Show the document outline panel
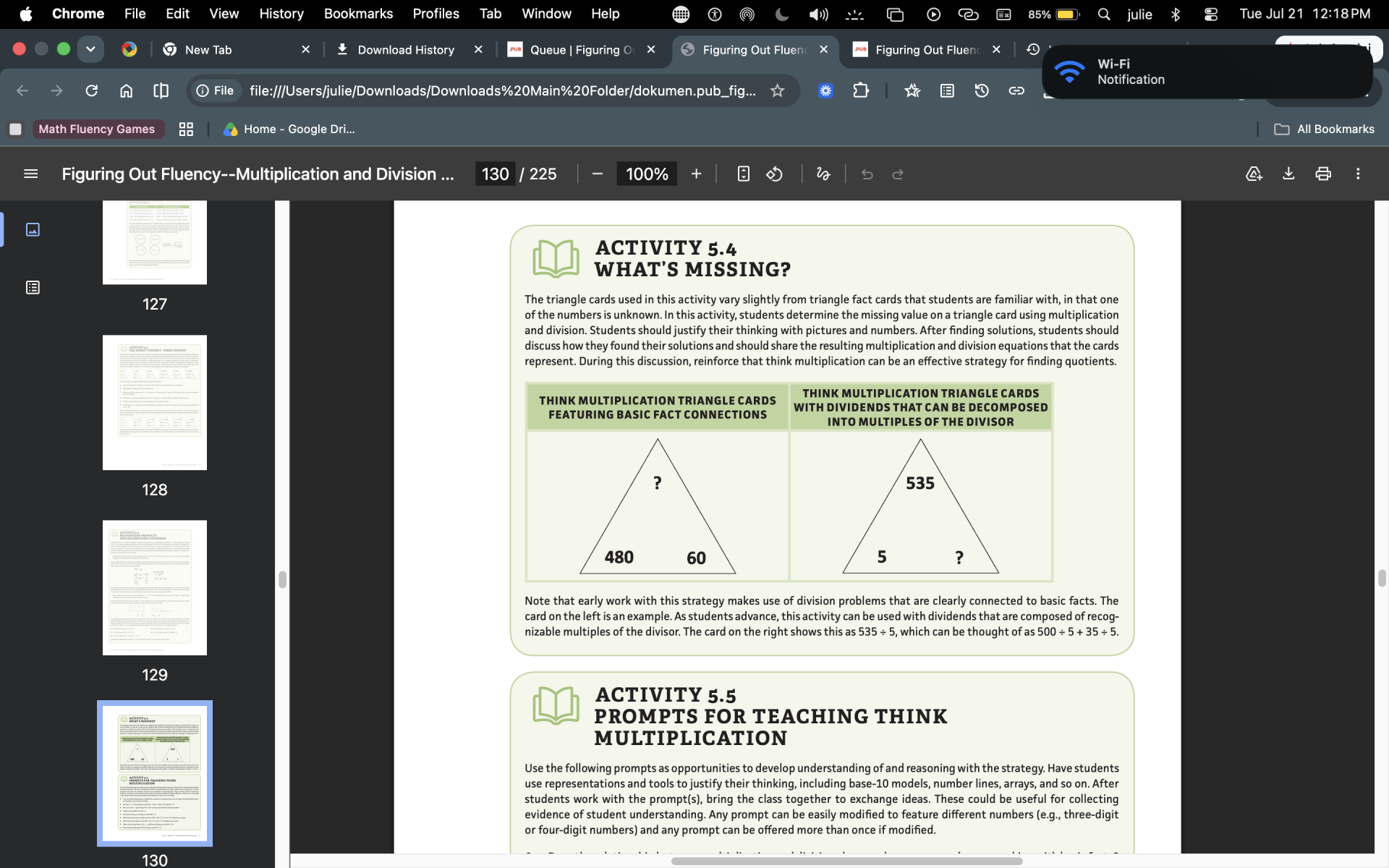The height and width of the screenshot is (868, 1389). 33,288
